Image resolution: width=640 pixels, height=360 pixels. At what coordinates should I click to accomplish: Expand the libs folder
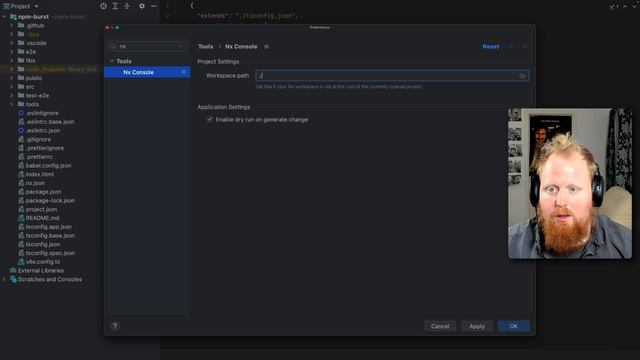[x=12, y=60]
